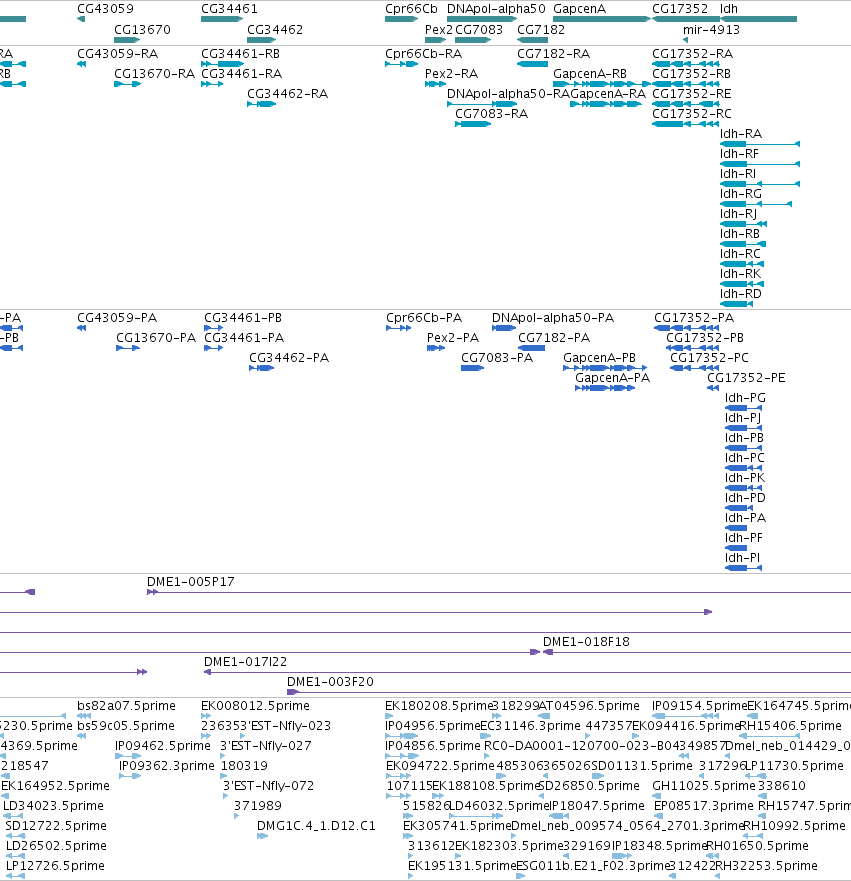Select the CG13670 gene label
Image resolution: width=851 pixels, height=881 pixels.
[x=142, y=30]
